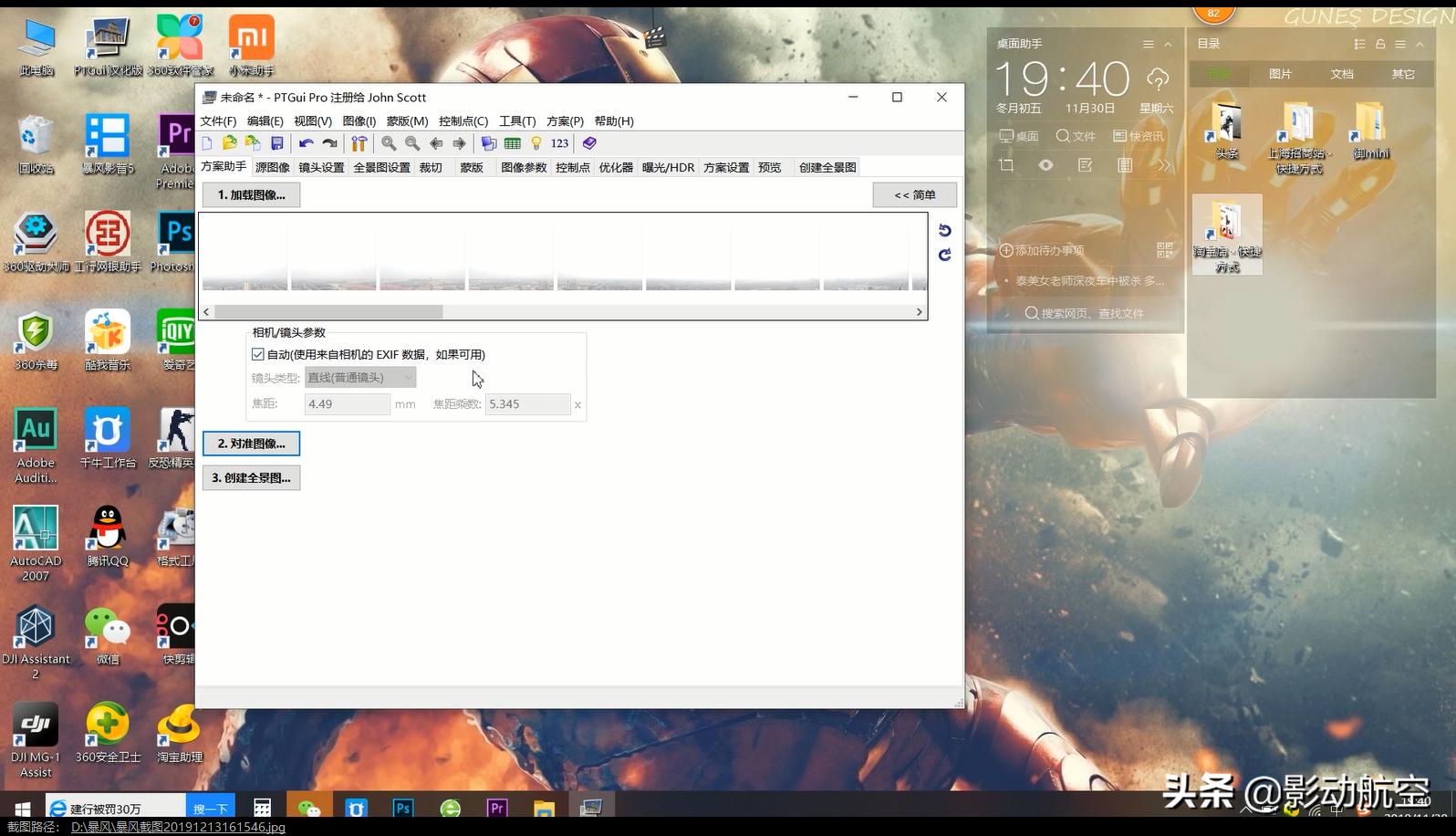Open the desktop assistant hamburger menu
The image size is (1456, 836).
pos(1148,44)
